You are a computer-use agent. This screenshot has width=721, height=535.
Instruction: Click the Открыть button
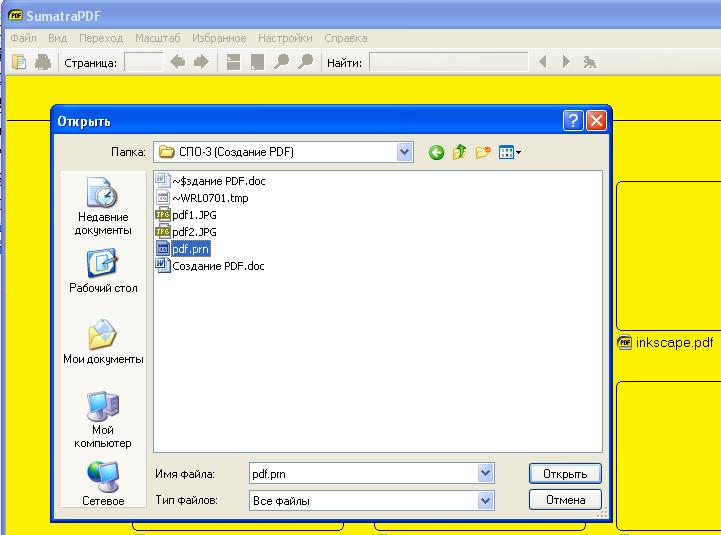coord(565,473)
